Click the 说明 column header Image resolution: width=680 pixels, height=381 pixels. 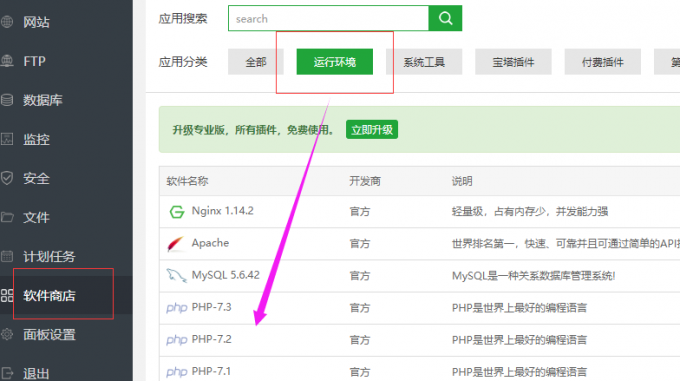pyautogui.click(x=462, y=181)
